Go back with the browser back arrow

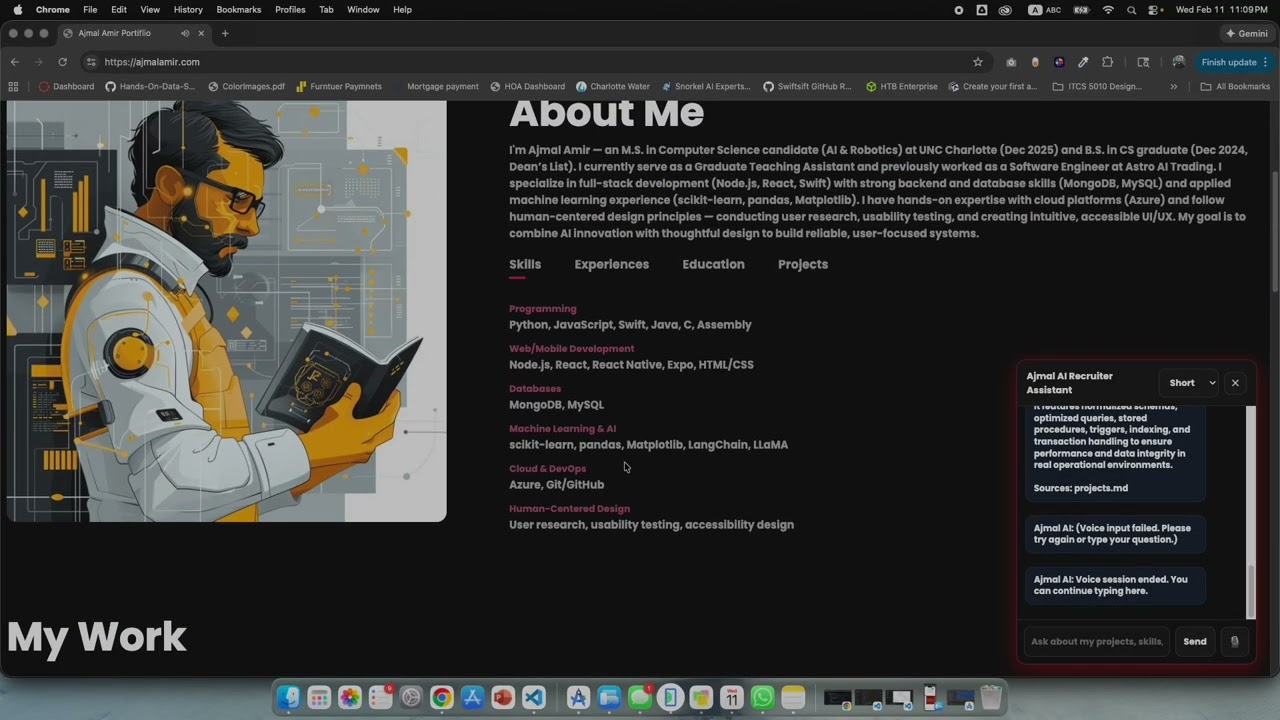click(15, 62)
